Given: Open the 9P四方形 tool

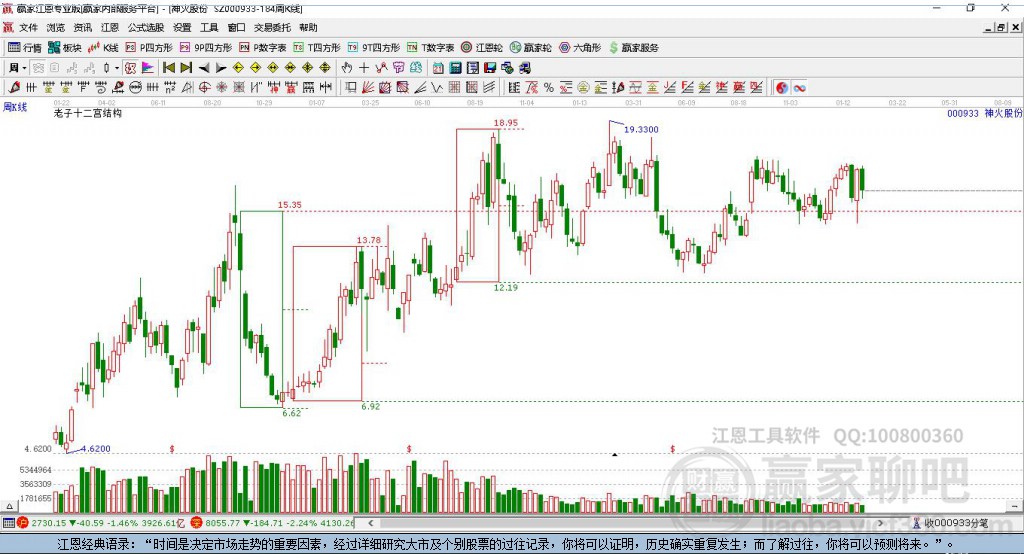Looking at the screenshot, I should point(206,48).
